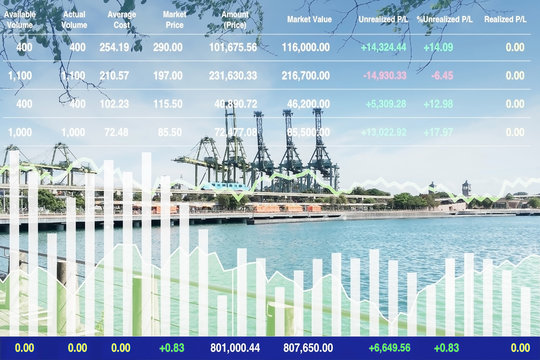Select the amount 231,630.33
The width and height of the screenshot is (540, 360).
[x=233, y=75]
